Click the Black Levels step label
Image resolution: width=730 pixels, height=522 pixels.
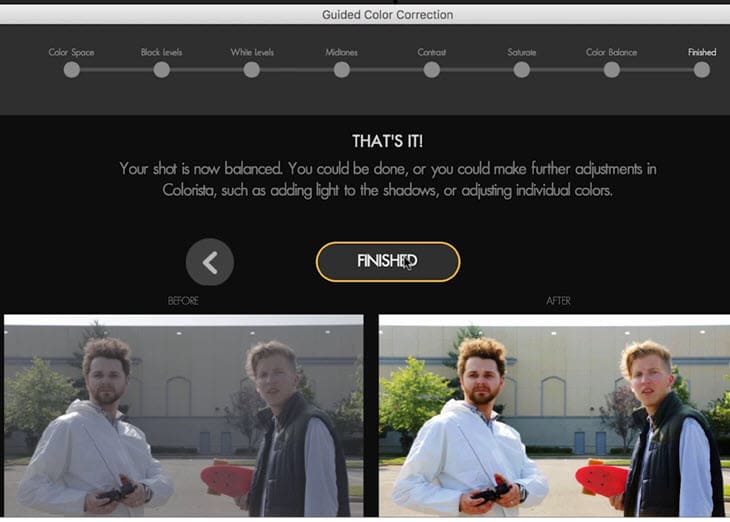[x=161, y=52]
